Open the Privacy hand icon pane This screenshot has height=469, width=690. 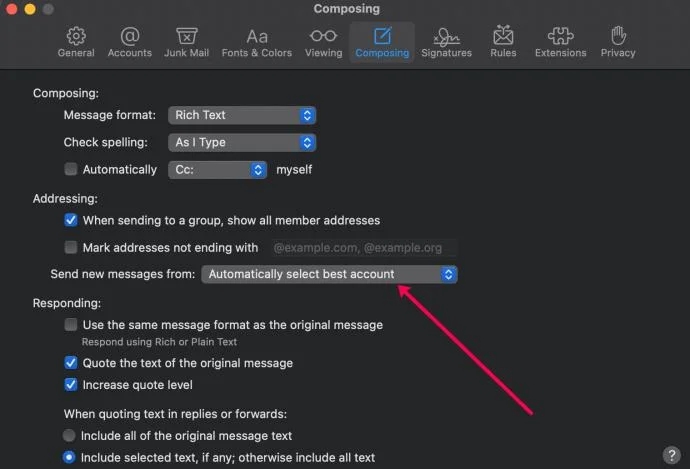click(x=618, y=36)
